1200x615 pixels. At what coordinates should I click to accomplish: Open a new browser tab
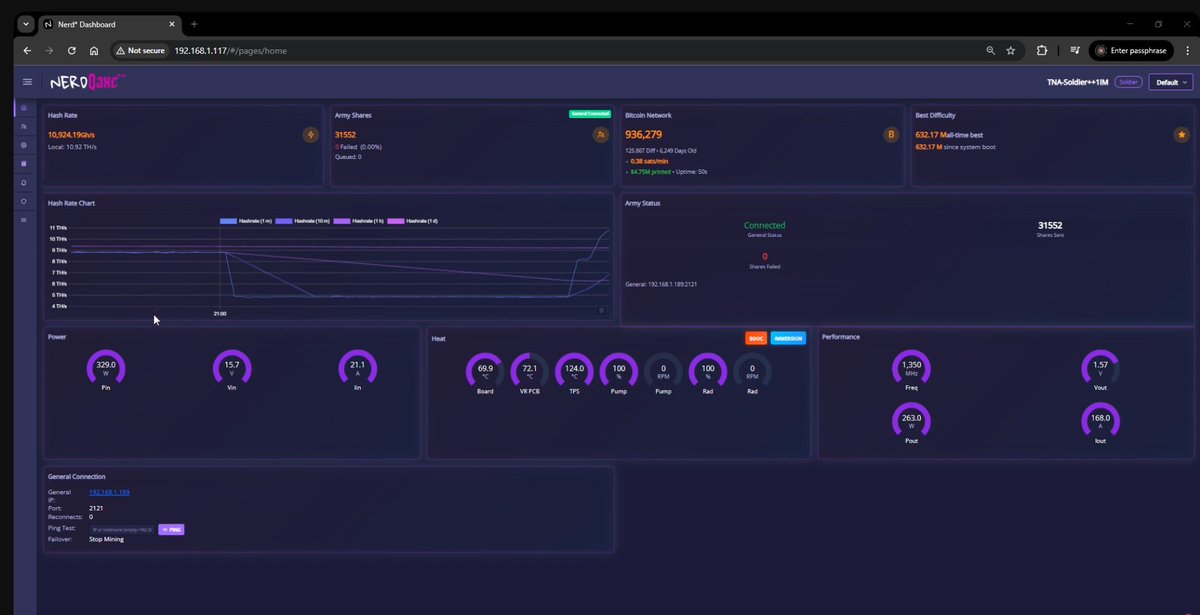(194, 24)
